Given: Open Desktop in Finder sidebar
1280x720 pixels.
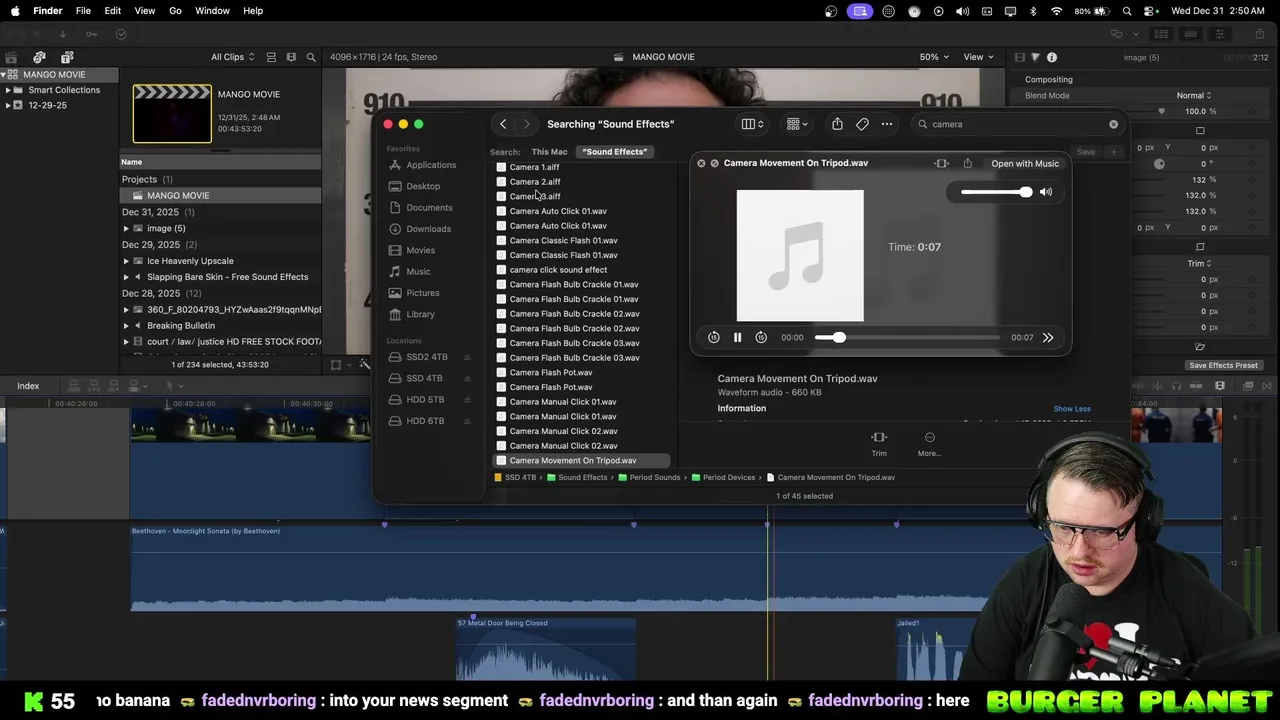Looking at the screenshot, I should tap(423, 186).
